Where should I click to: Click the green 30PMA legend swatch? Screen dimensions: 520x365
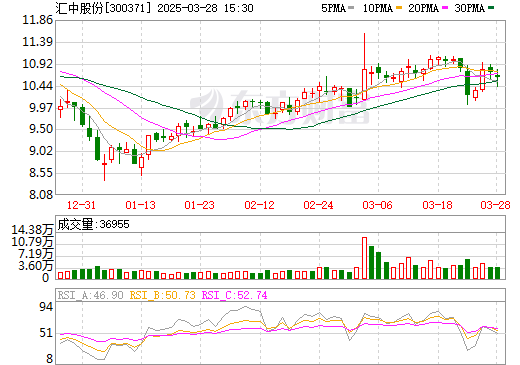tap(491, 8)
